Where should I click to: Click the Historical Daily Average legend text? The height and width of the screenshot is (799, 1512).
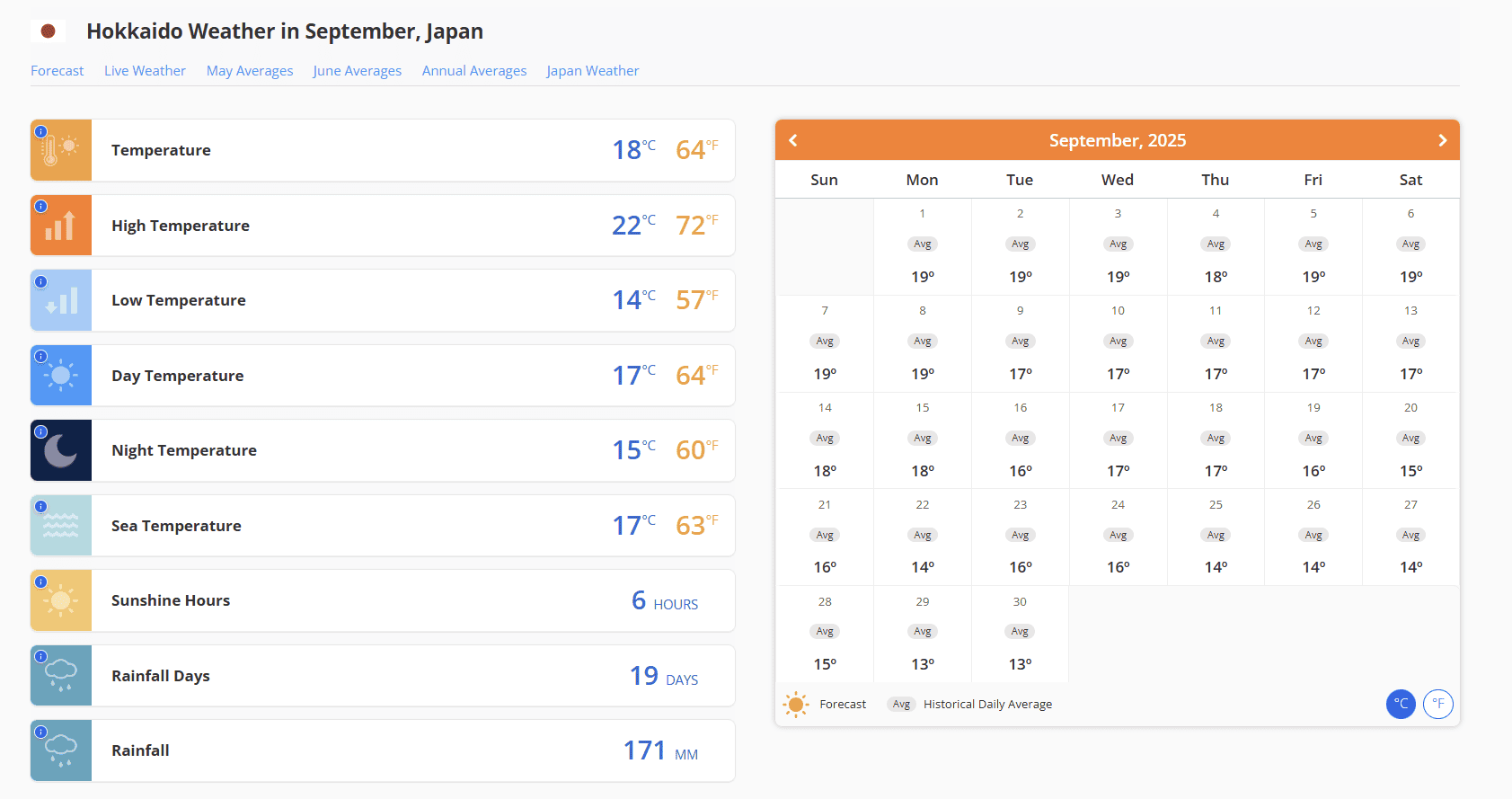pyautogui.click(x=987, y=705)
